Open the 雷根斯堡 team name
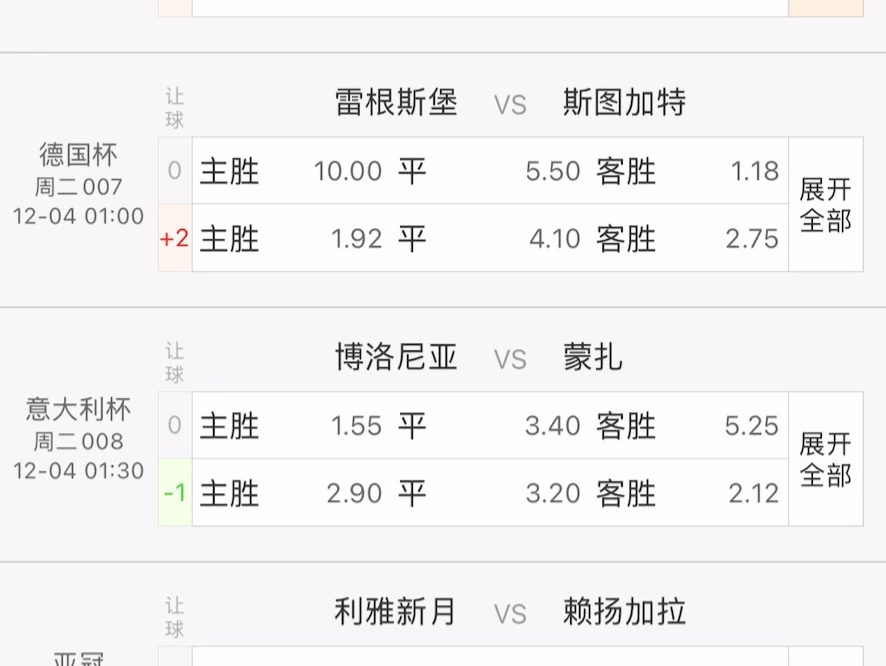886x666 pixels. 396,103
